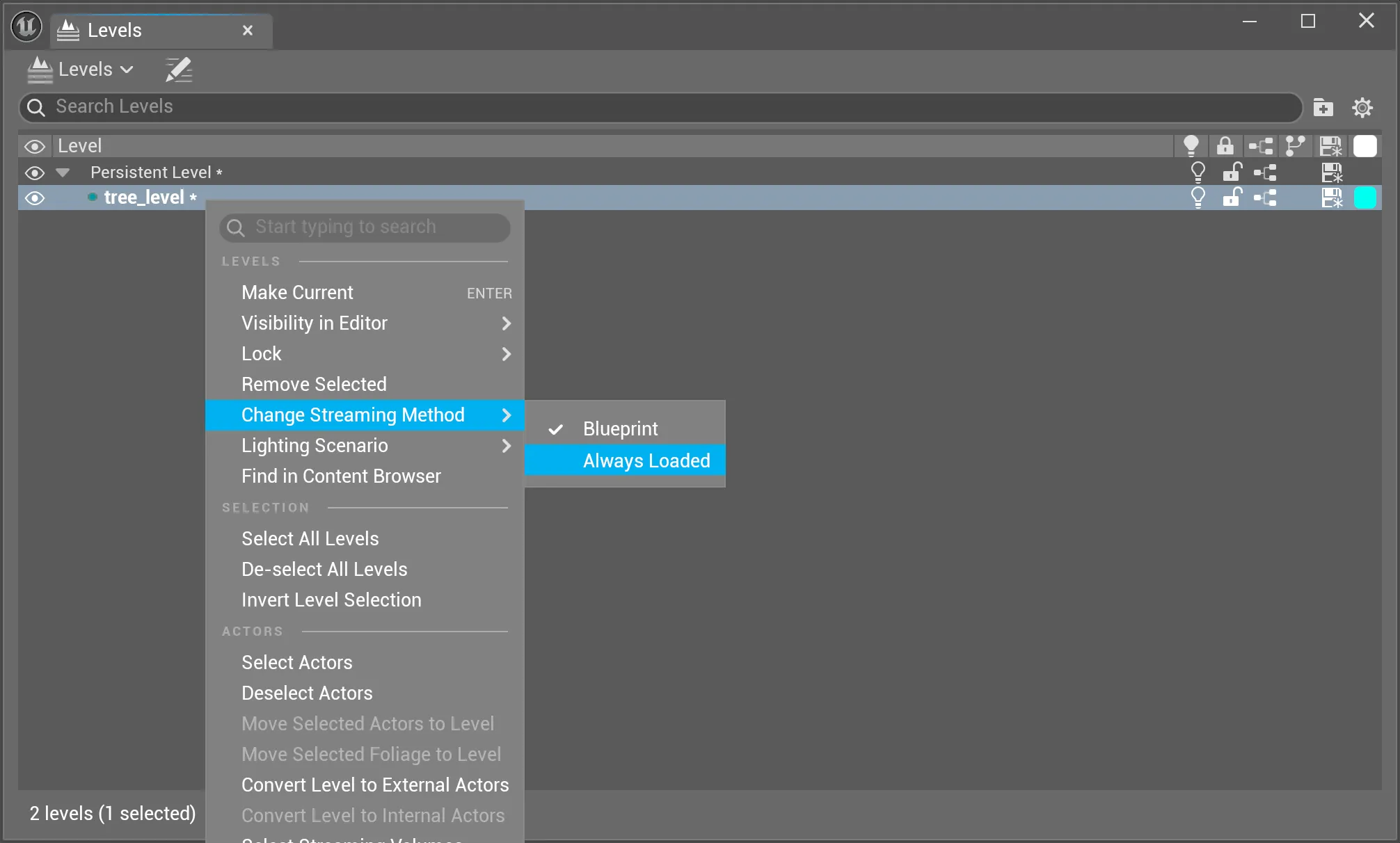Click the cyan tree_level color swatch
The width and height of the screenshot is (1400, 843).
[1365, 198]
